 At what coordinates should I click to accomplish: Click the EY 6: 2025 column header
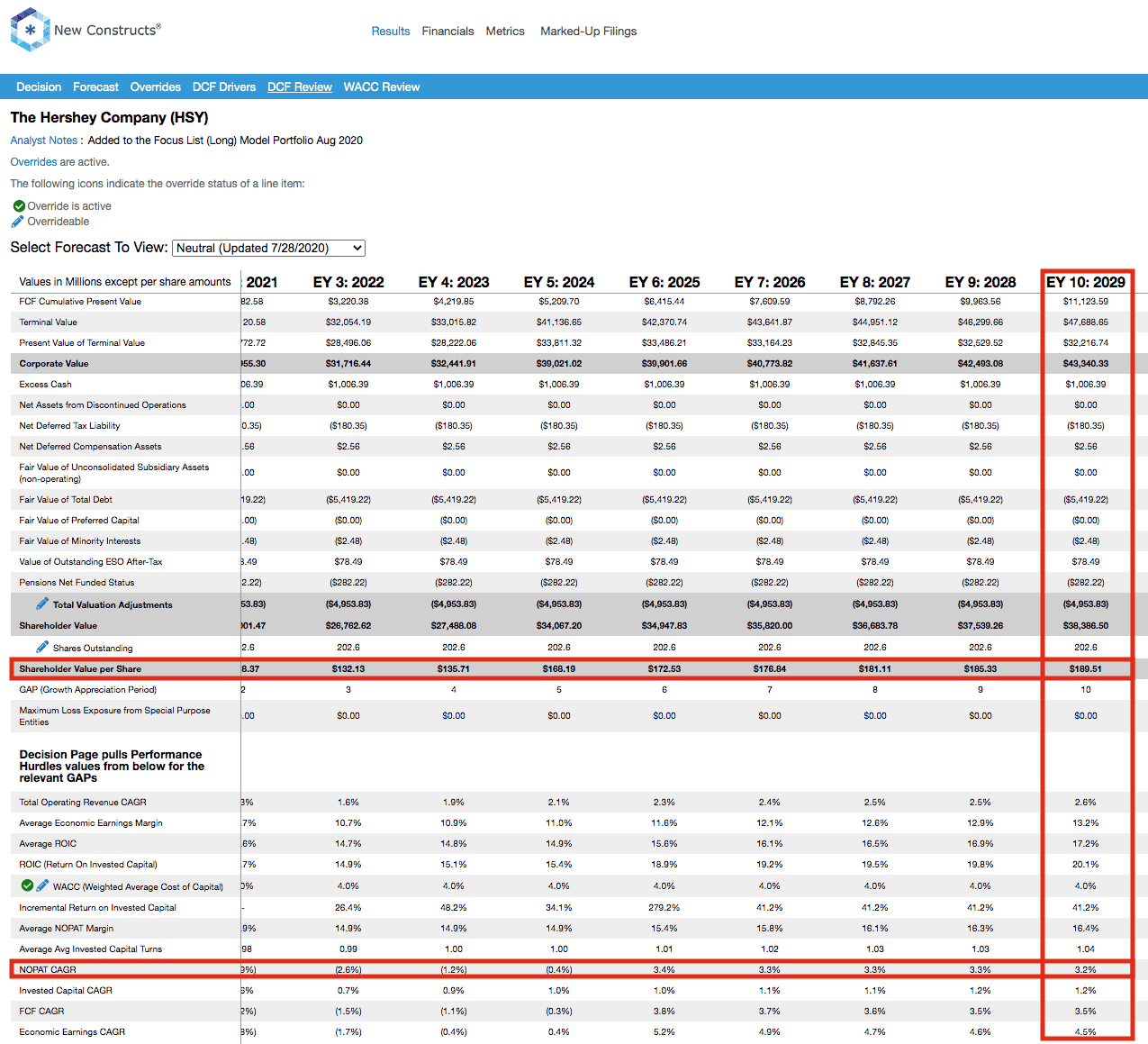pos(664,282)
